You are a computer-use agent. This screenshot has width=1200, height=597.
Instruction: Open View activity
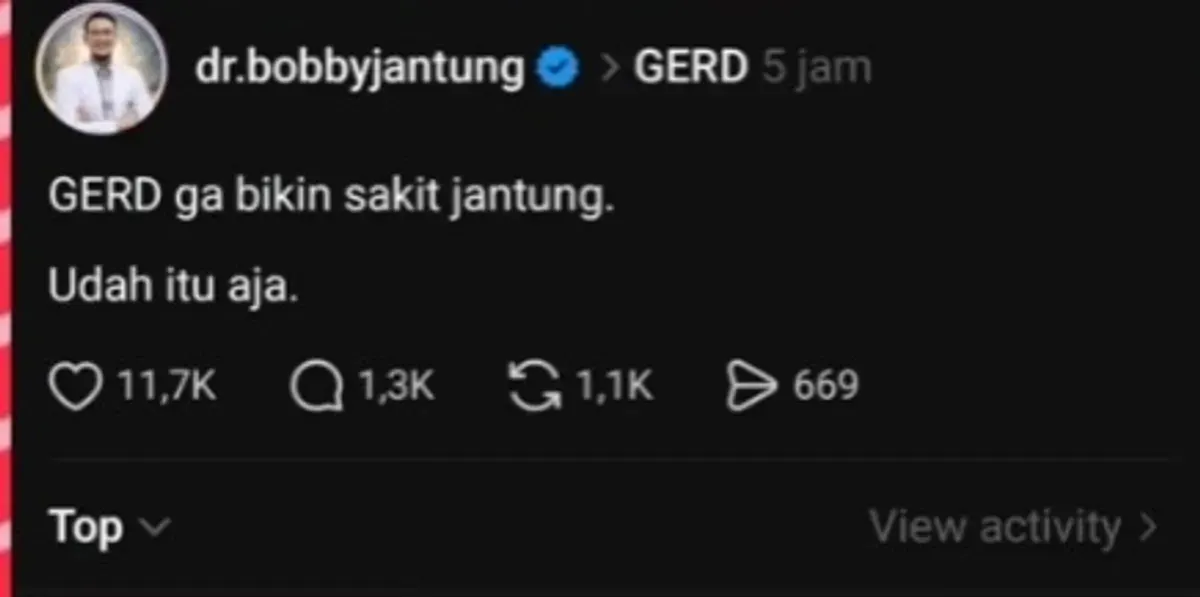(x=995, y=527)
